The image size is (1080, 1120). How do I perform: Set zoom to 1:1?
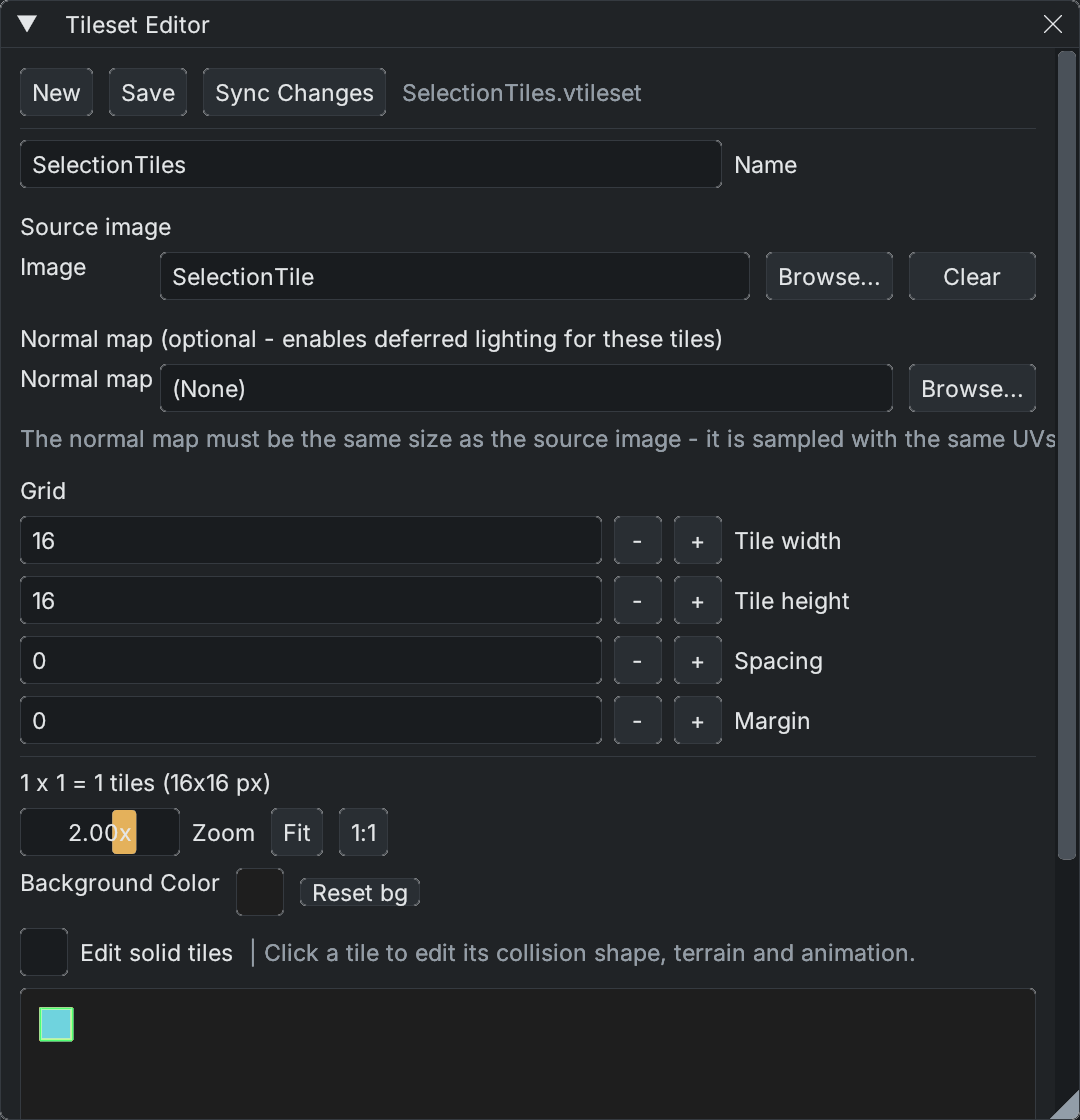tap(363, 832)
